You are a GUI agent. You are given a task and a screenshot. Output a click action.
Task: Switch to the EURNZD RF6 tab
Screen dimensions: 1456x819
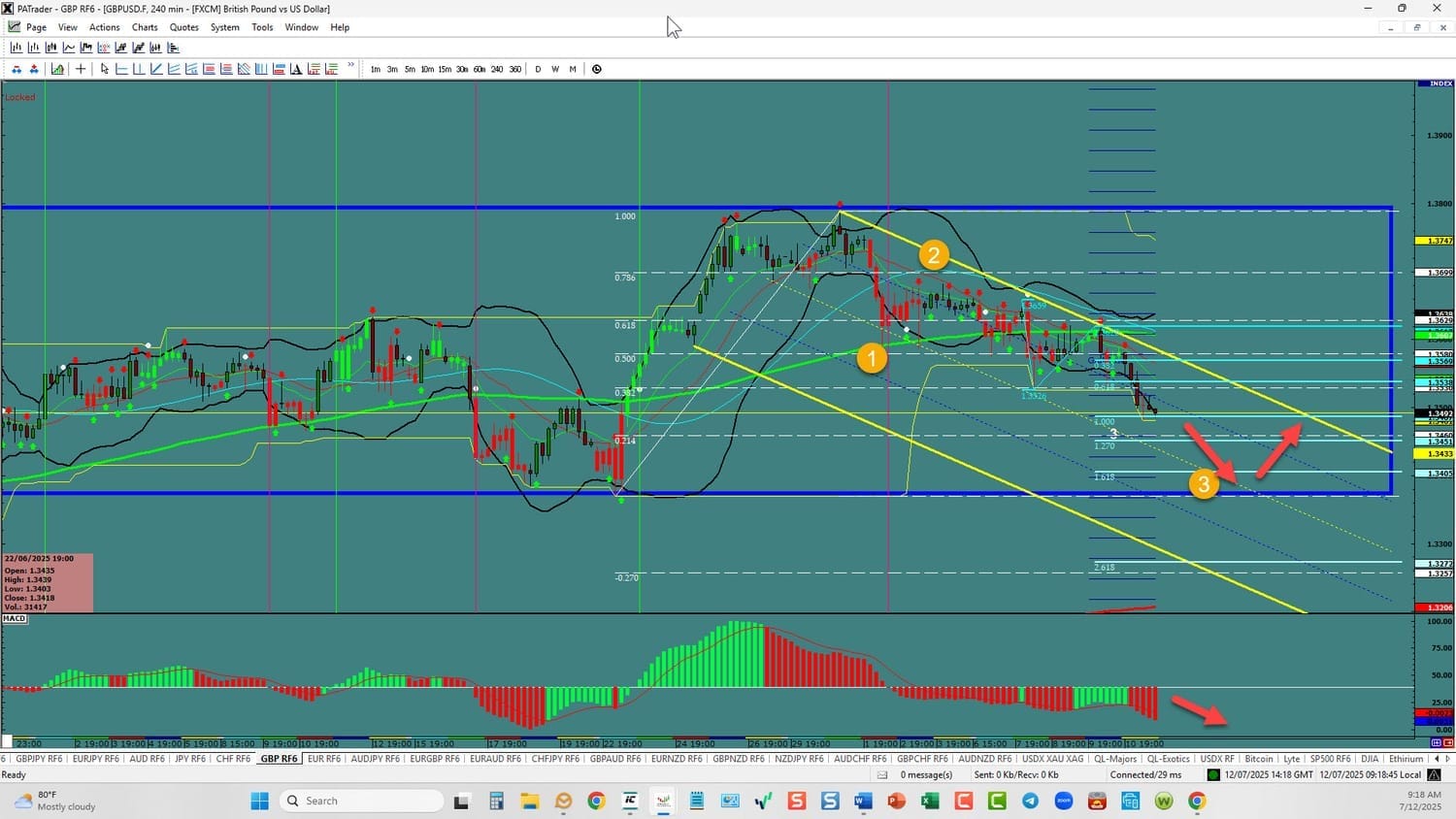[677, 759]
